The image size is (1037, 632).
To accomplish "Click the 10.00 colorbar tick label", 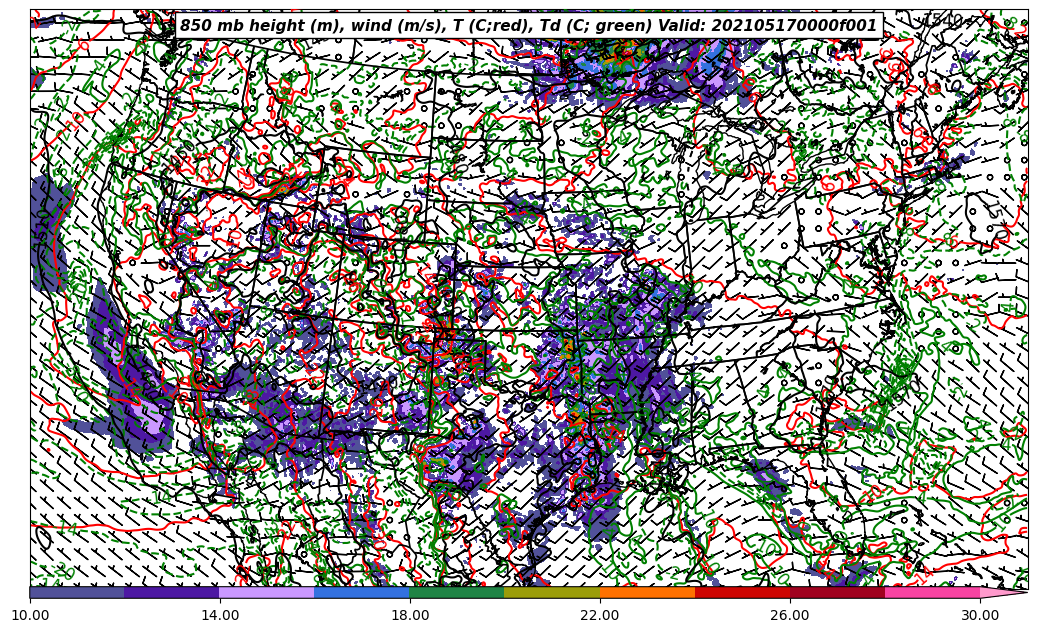I will tap(30, 614).
